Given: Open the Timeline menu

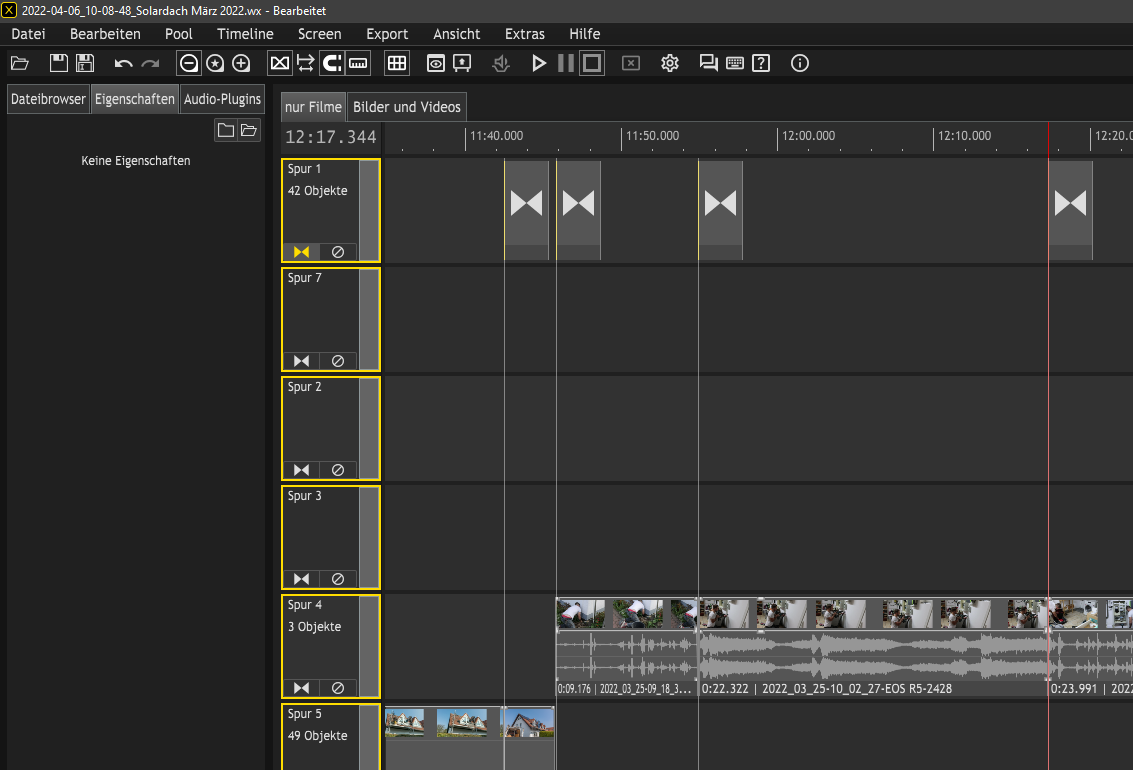Looking at the screenshot, I should [x=245, y=34].
